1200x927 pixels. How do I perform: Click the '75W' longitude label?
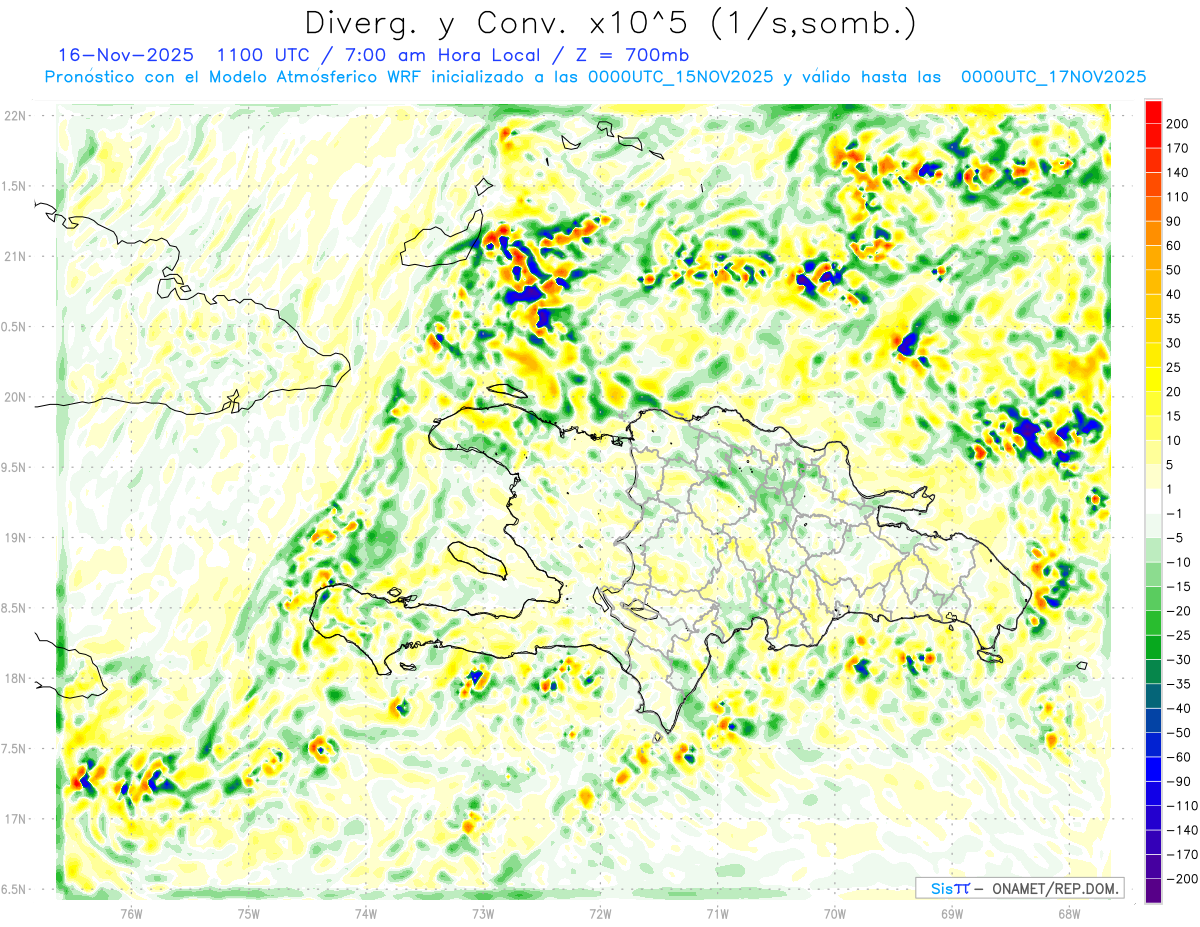pos(249,914)
